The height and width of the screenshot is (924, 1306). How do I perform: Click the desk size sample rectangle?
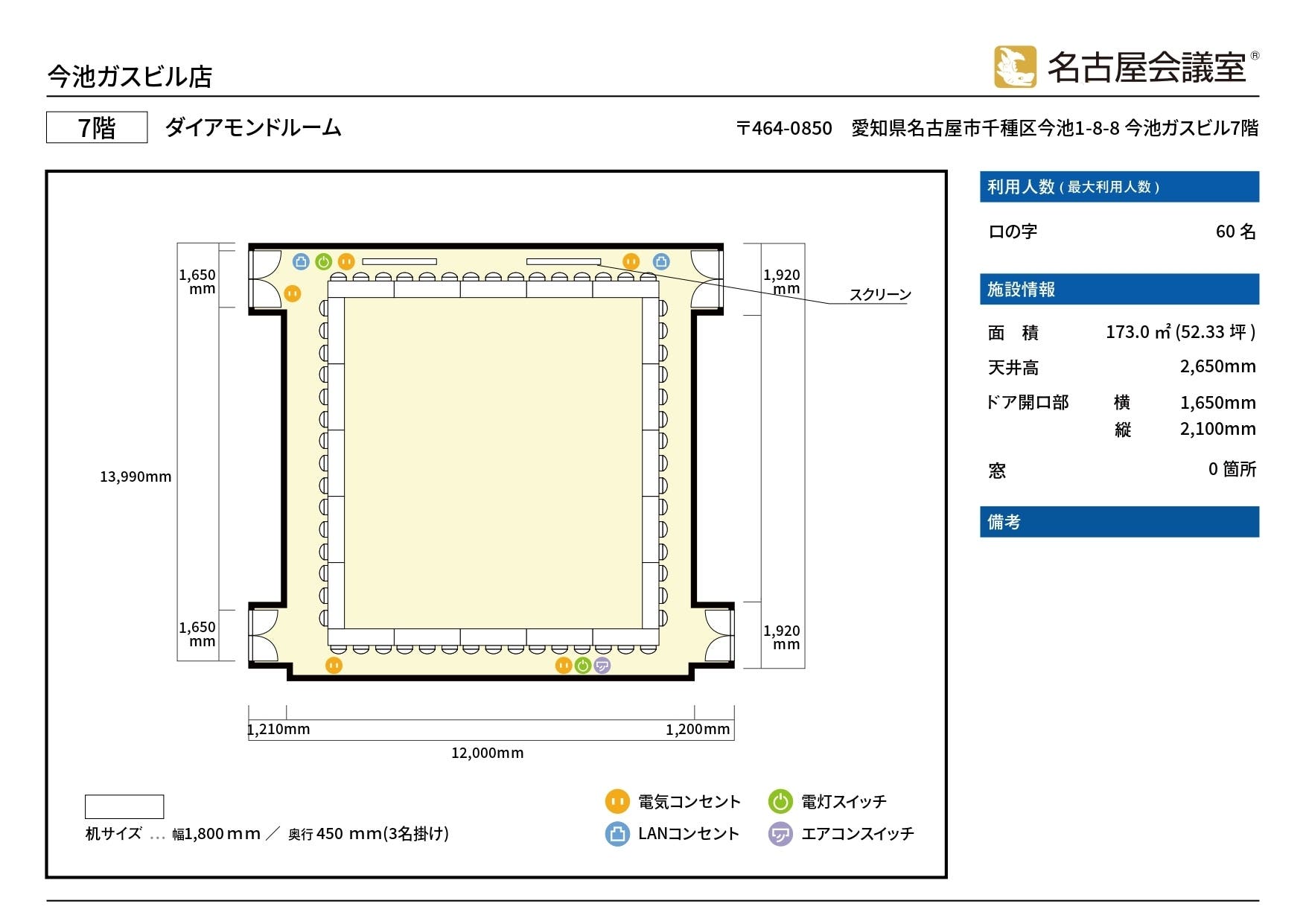coord(124,806)
